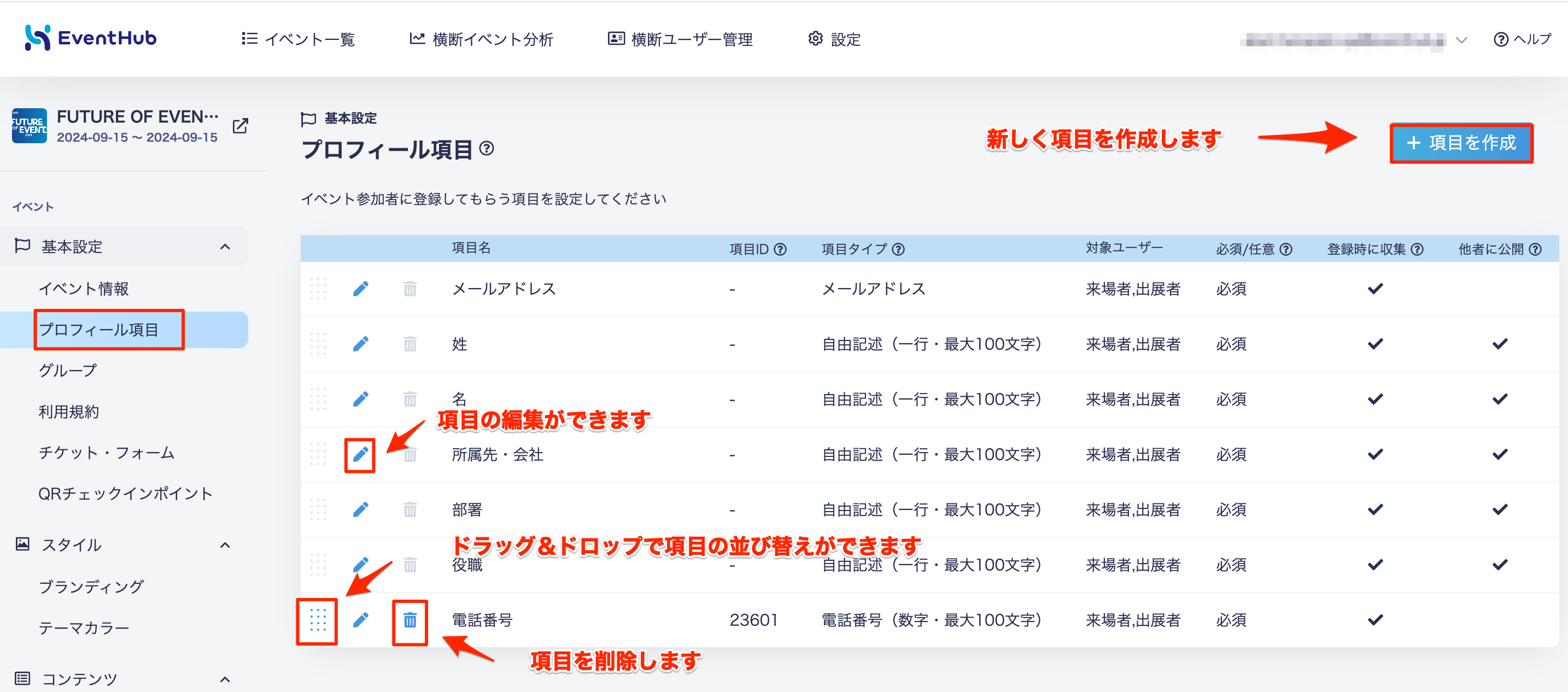Image resolution: width=1568 pixels, height=692 pixels.
Task: Open 横断ユーザー管理 in top navigation
Action: click(x=681, y=39)
